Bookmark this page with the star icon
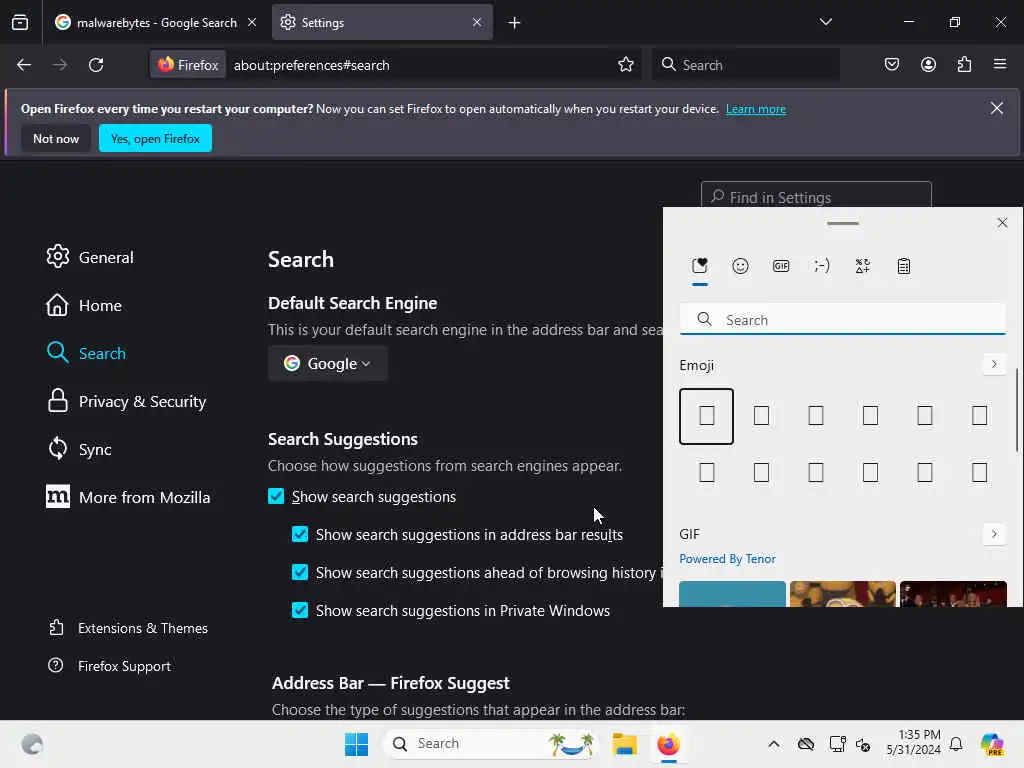The image size is (1024, 768). (x=626, y=65)
